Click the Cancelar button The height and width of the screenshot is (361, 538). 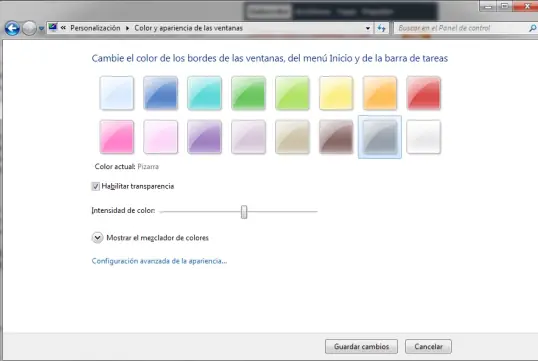428,347
